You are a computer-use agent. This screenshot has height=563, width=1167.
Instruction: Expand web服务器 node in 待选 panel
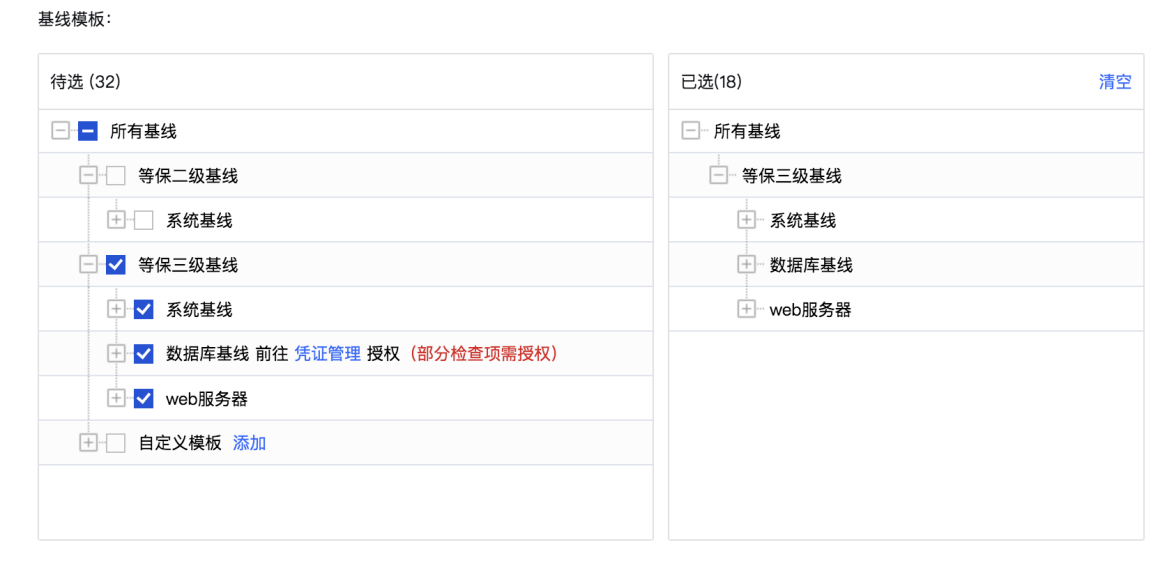coord(116,398)
